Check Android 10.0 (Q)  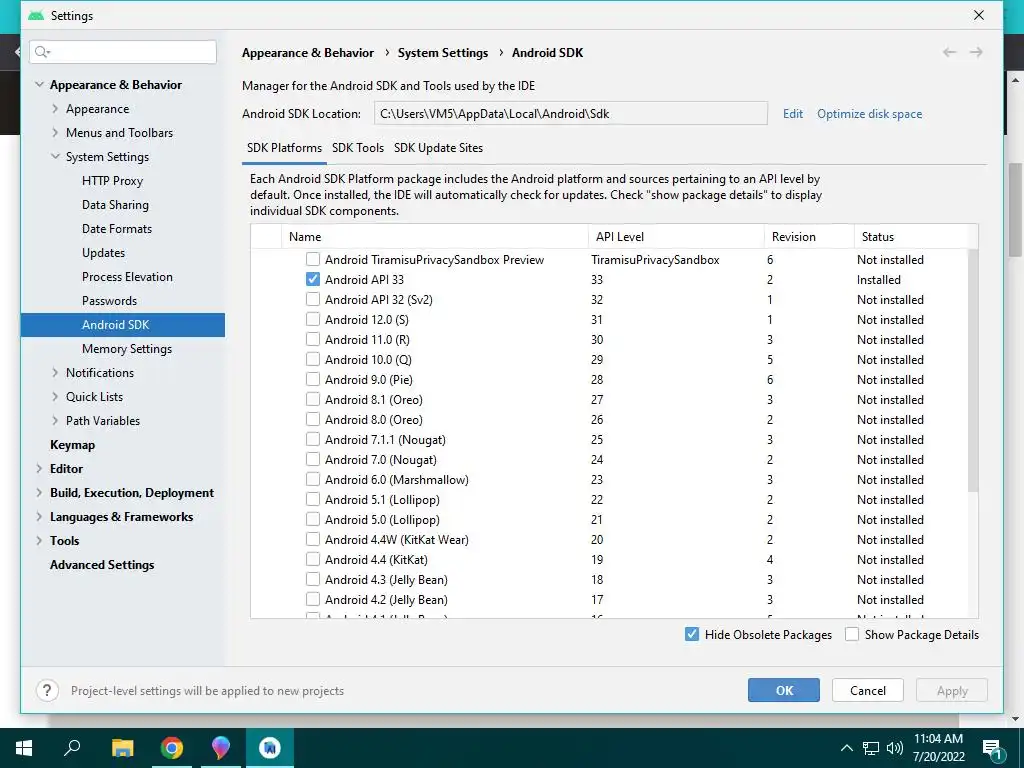313,359
